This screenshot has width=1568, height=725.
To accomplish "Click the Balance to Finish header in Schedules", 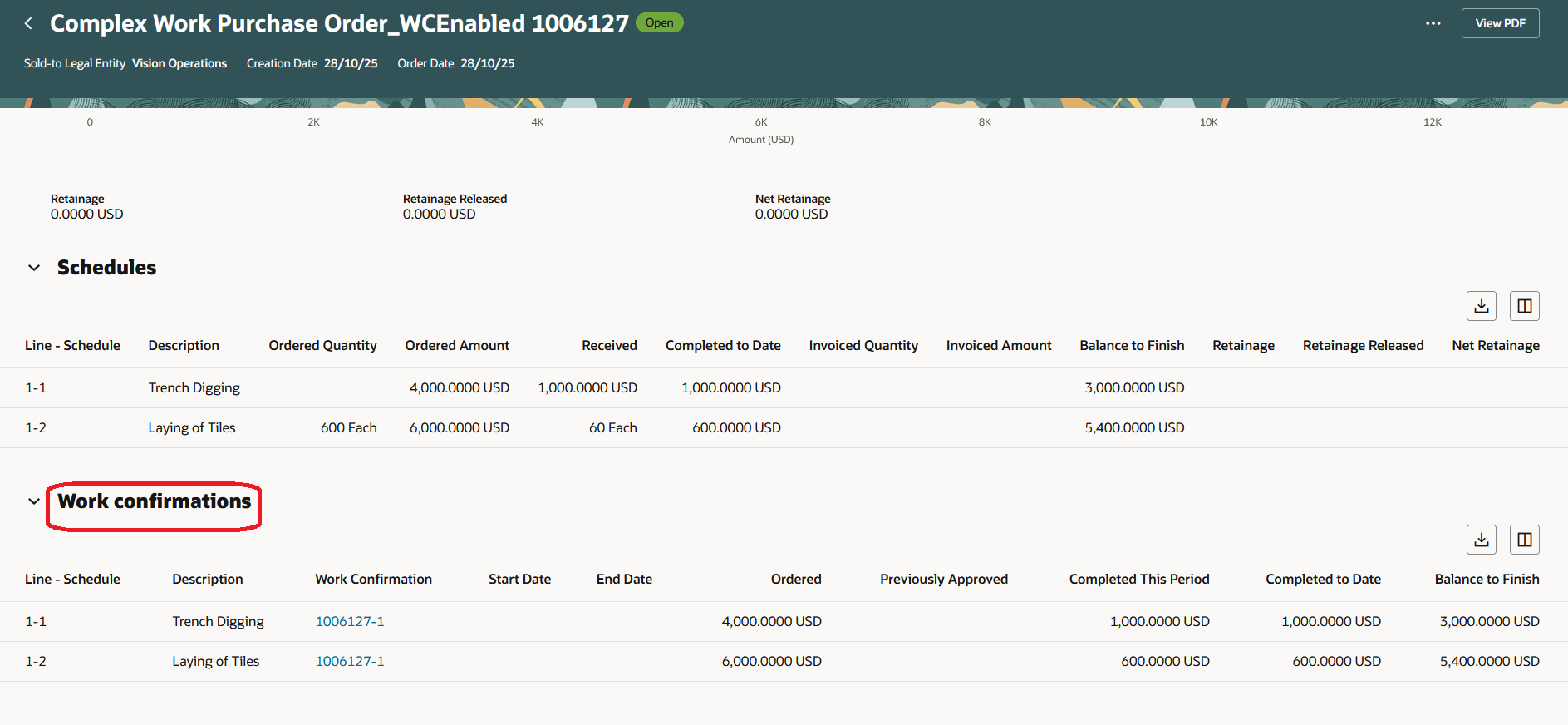I will coord(1132,345).
